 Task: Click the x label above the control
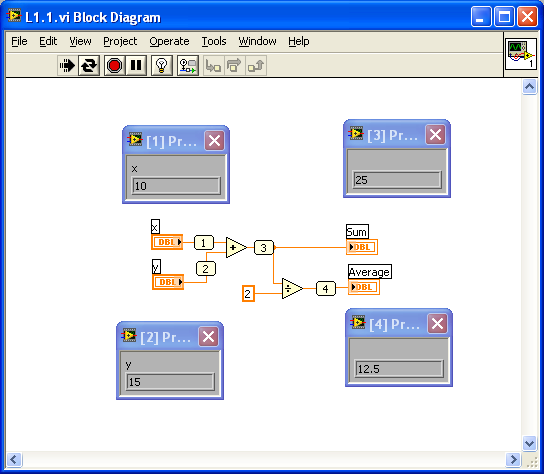coord(155,227)
